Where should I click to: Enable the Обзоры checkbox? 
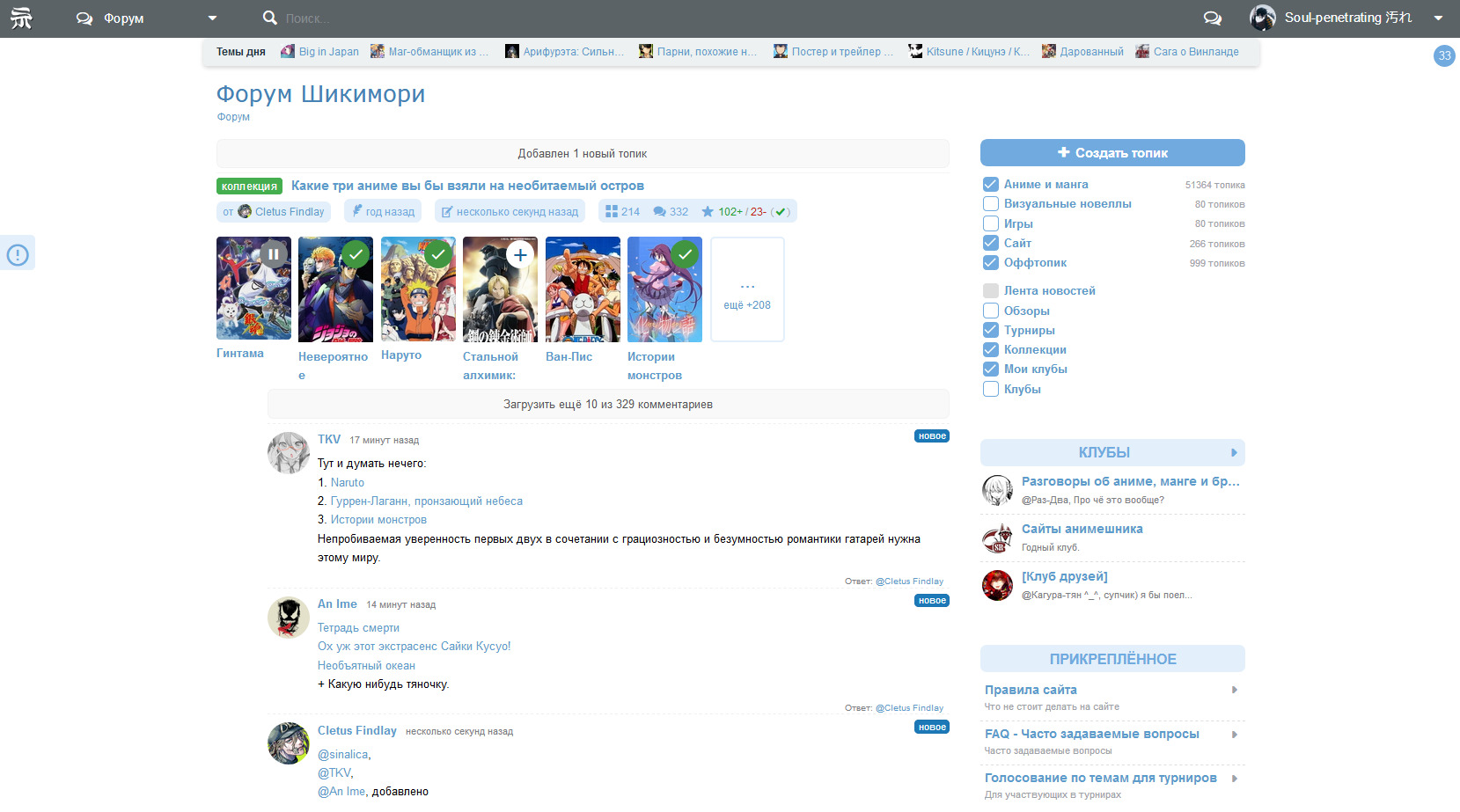pyautogui.click(x=990, y=311)
